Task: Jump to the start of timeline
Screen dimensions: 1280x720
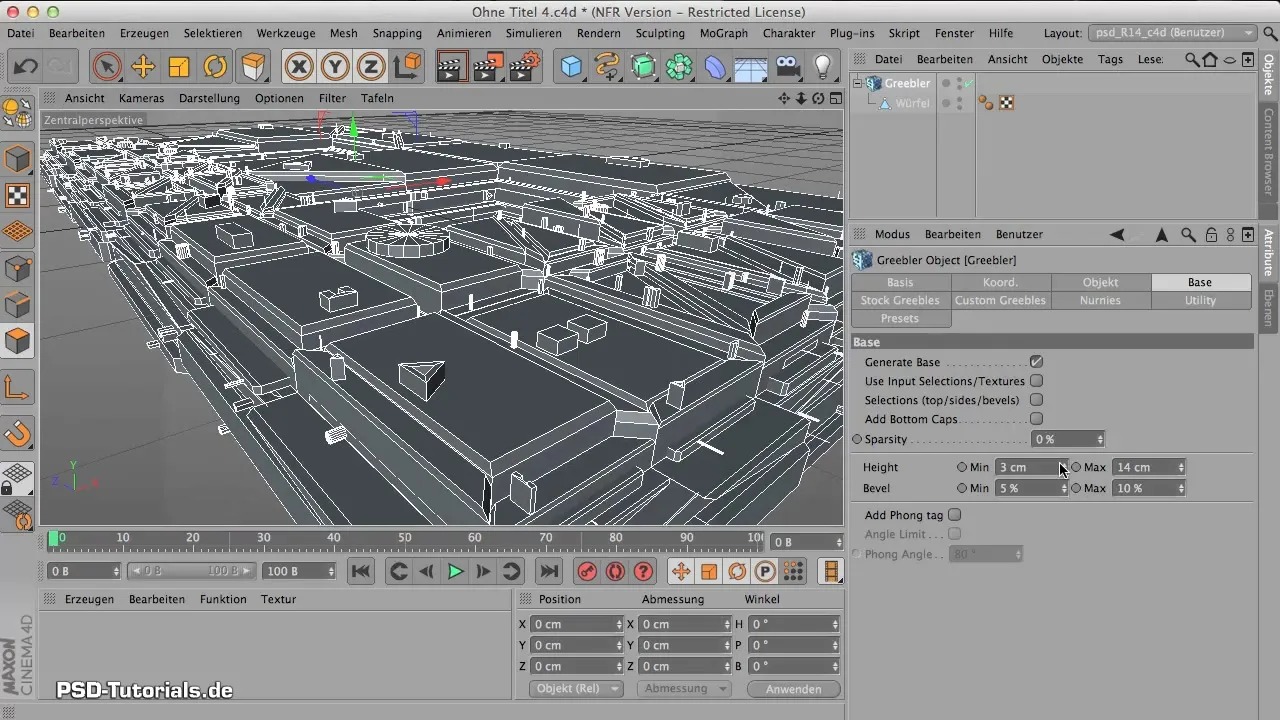Action: click(361, 572)
